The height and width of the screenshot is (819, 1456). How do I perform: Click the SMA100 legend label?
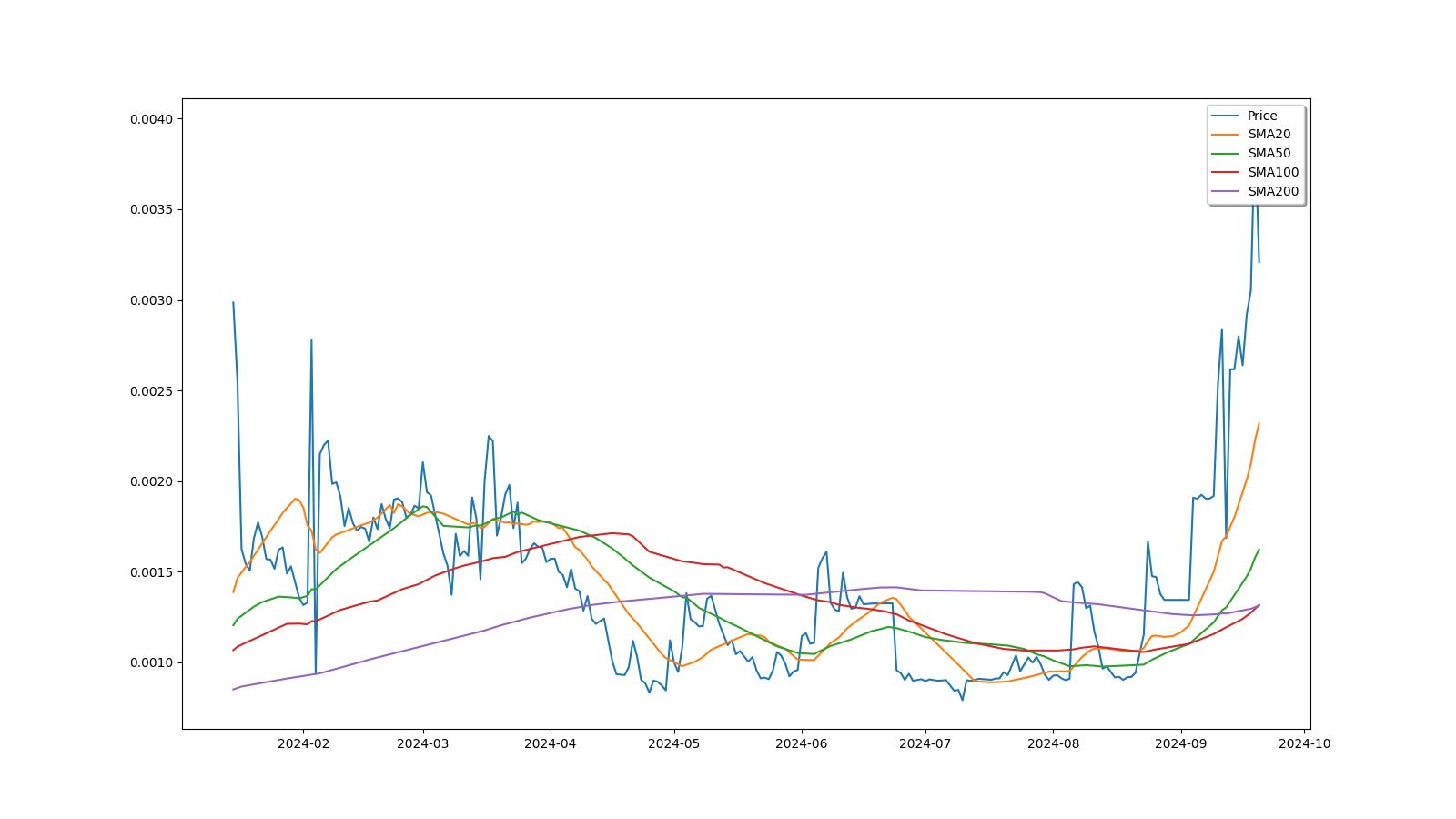point(1273,172)
